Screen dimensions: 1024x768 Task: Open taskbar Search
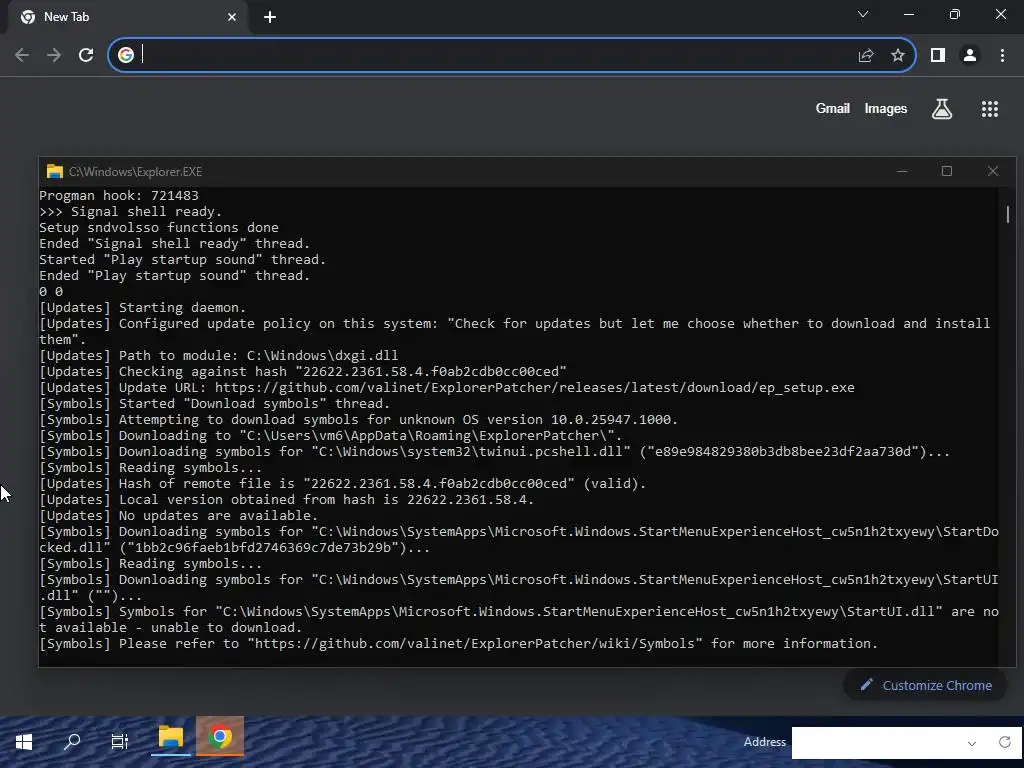72,741
